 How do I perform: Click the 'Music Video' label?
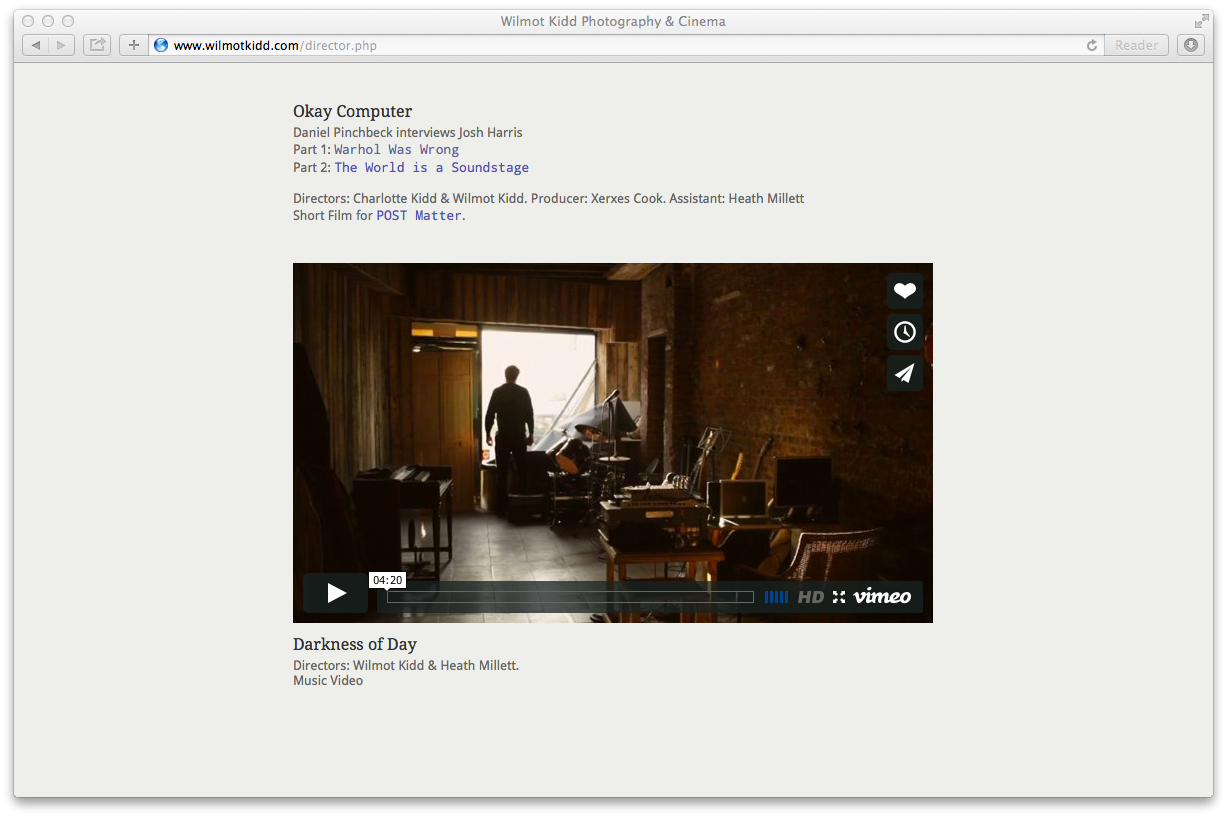328,681
